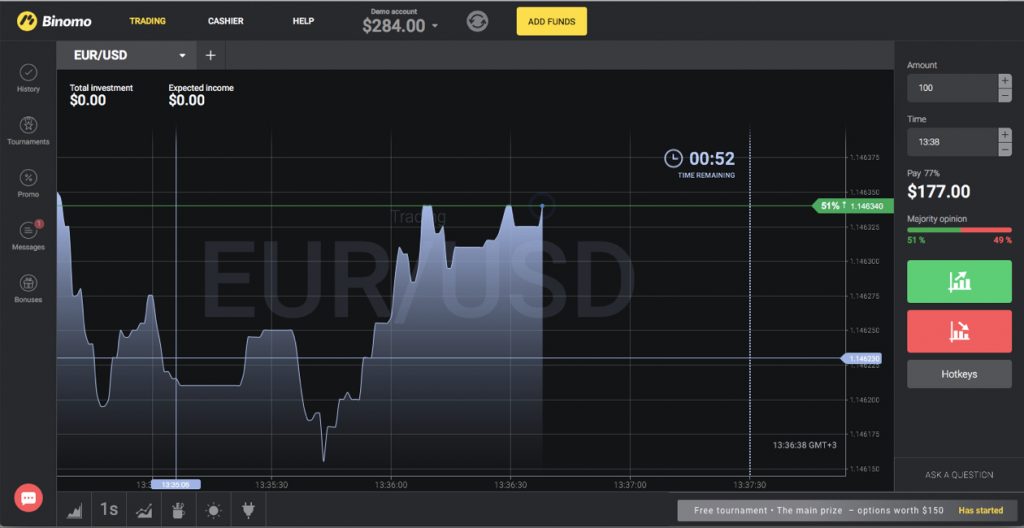
Task: Increase the expiry time with plus
Action: [1005, 135]
